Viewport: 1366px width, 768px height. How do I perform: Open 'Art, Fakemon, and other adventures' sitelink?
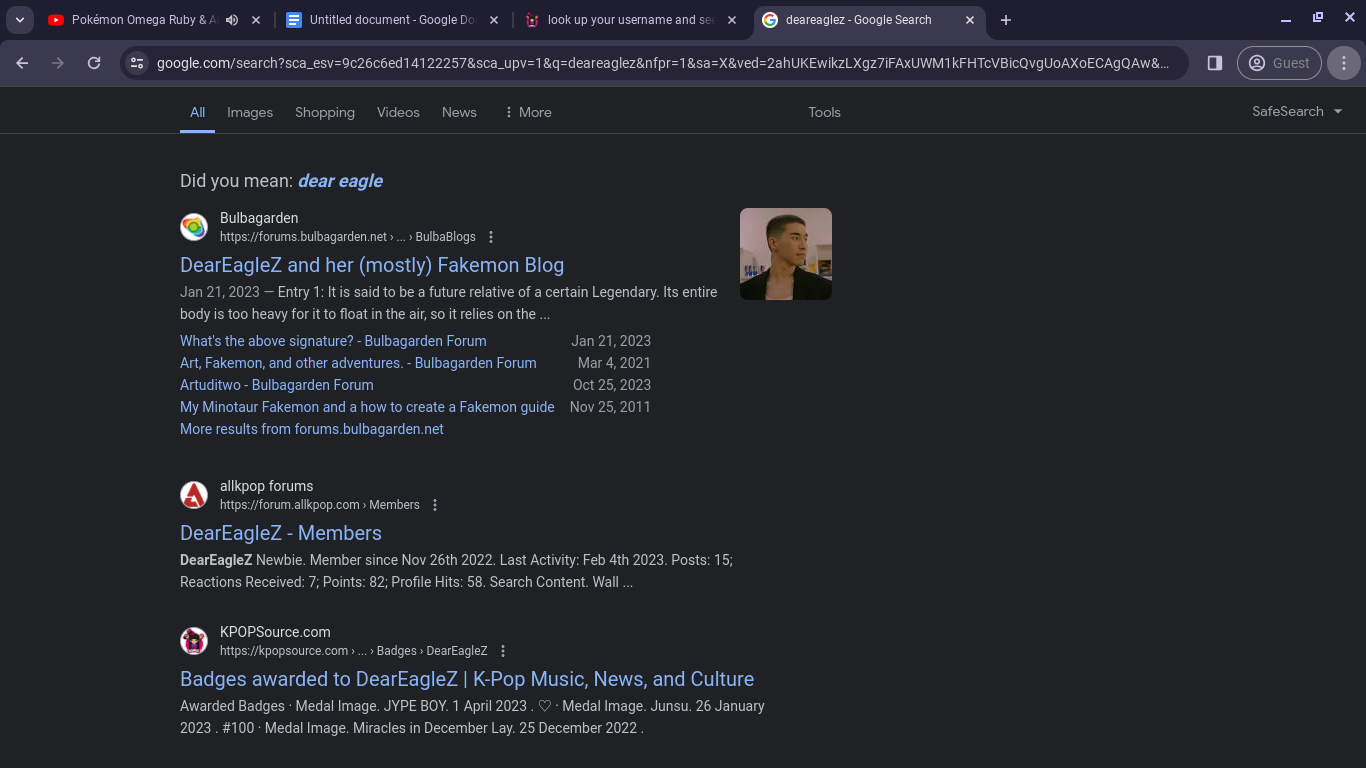(x=358, y=363)
